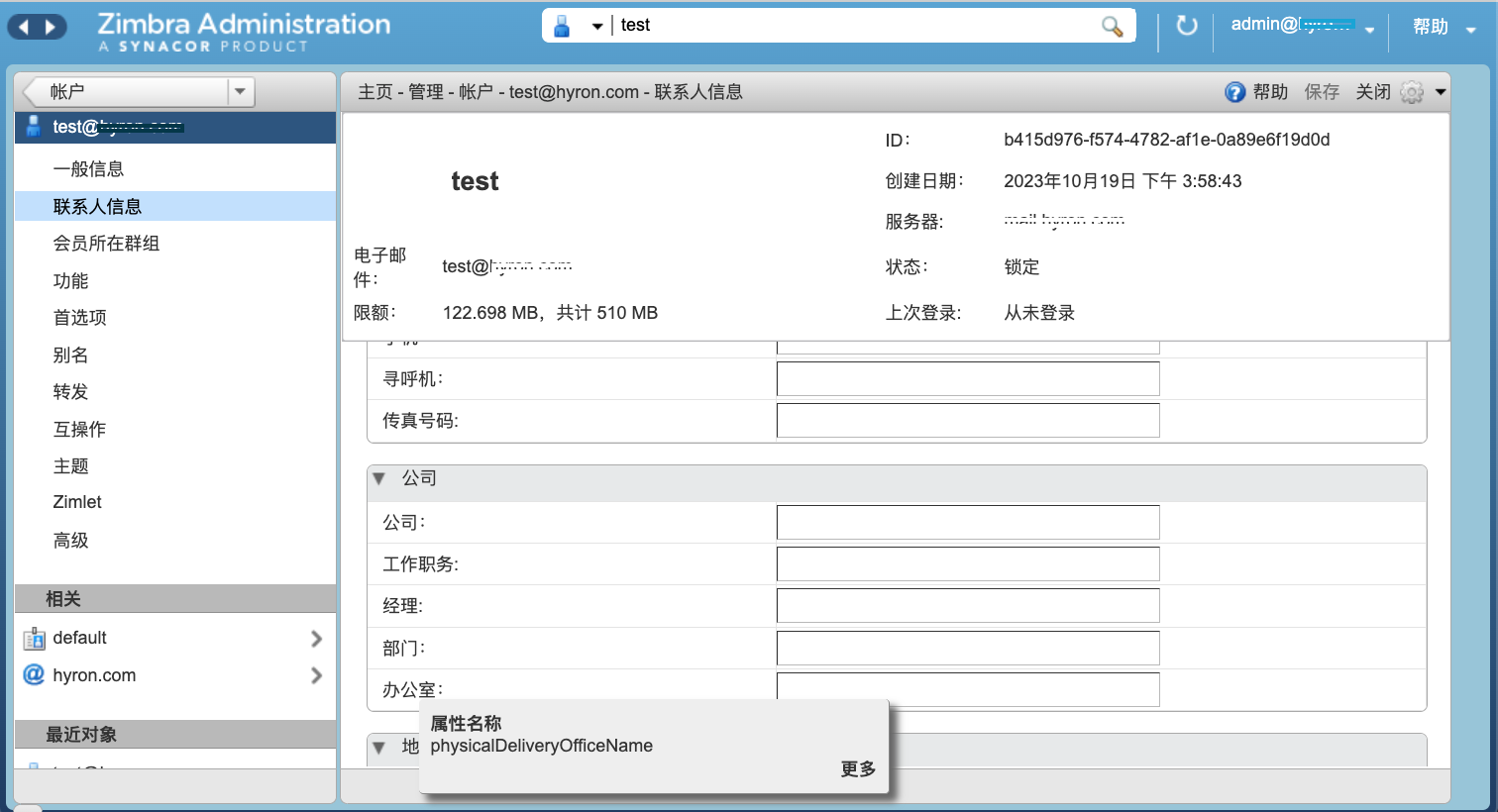Open the search type dropdown arrow

[x=597, y=27]
